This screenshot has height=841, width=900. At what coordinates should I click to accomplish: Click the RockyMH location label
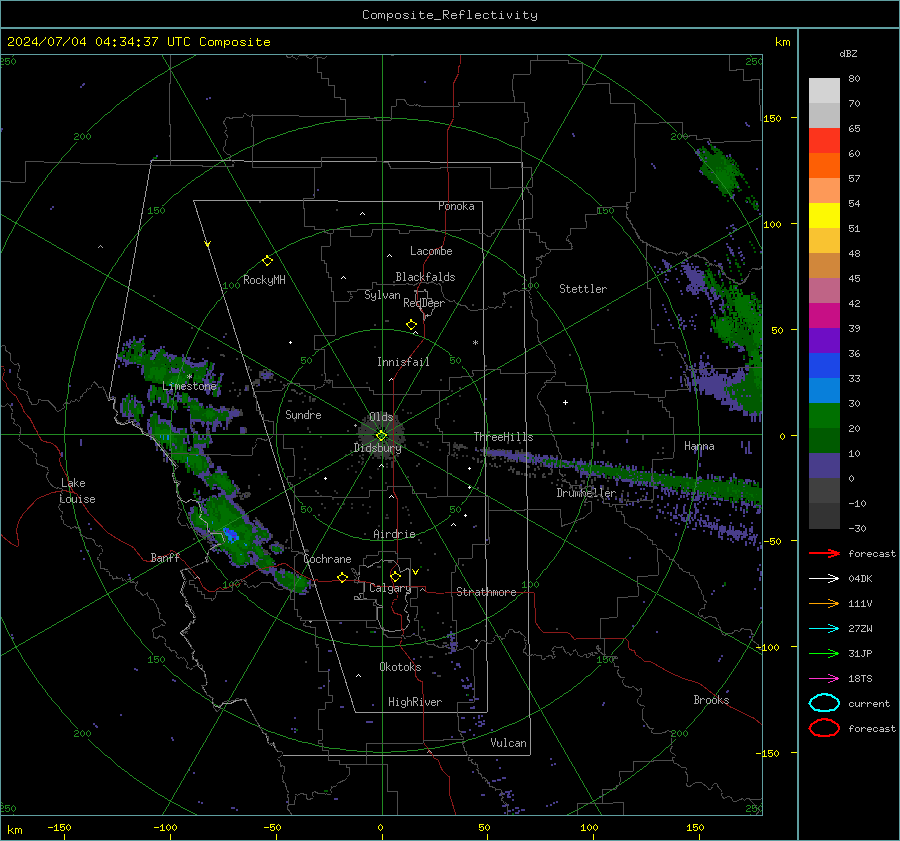click(x=264, y=280)
